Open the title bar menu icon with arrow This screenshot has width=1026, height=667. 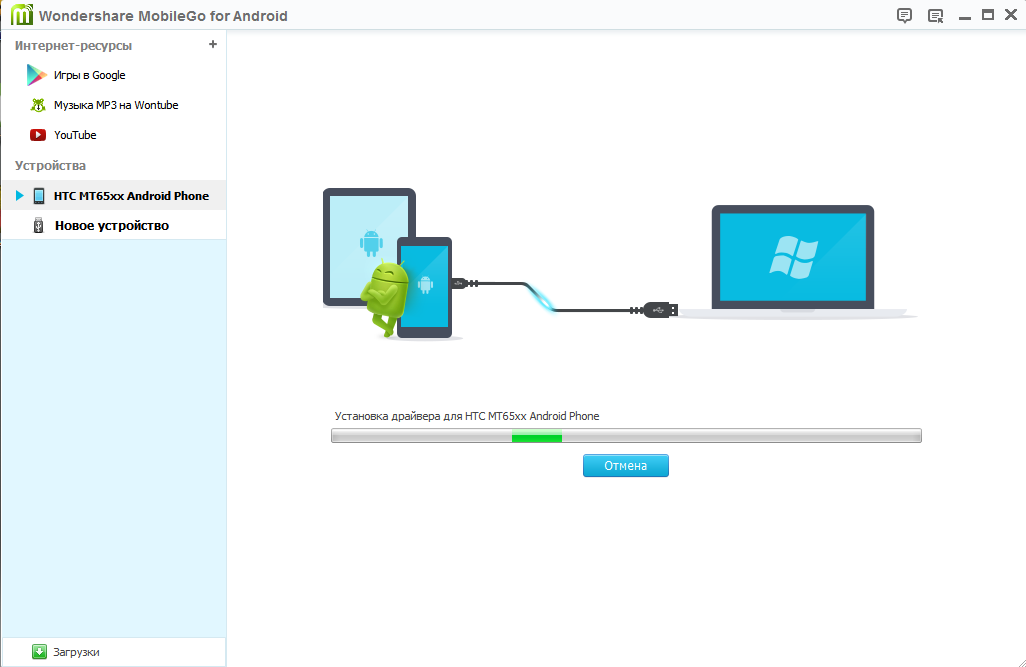click(935, 15)
